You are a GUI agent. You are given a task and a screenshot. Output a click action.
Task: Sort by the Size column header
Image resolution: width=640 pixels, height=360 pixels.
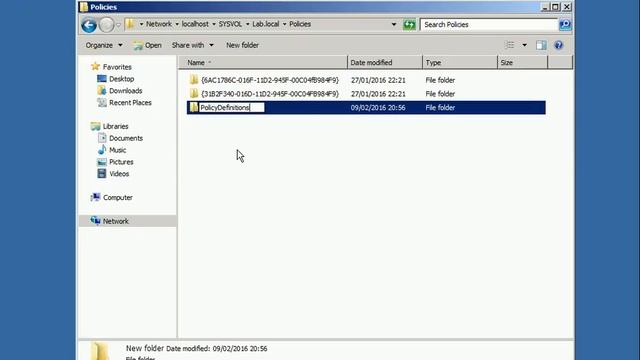tap(522, 62)
